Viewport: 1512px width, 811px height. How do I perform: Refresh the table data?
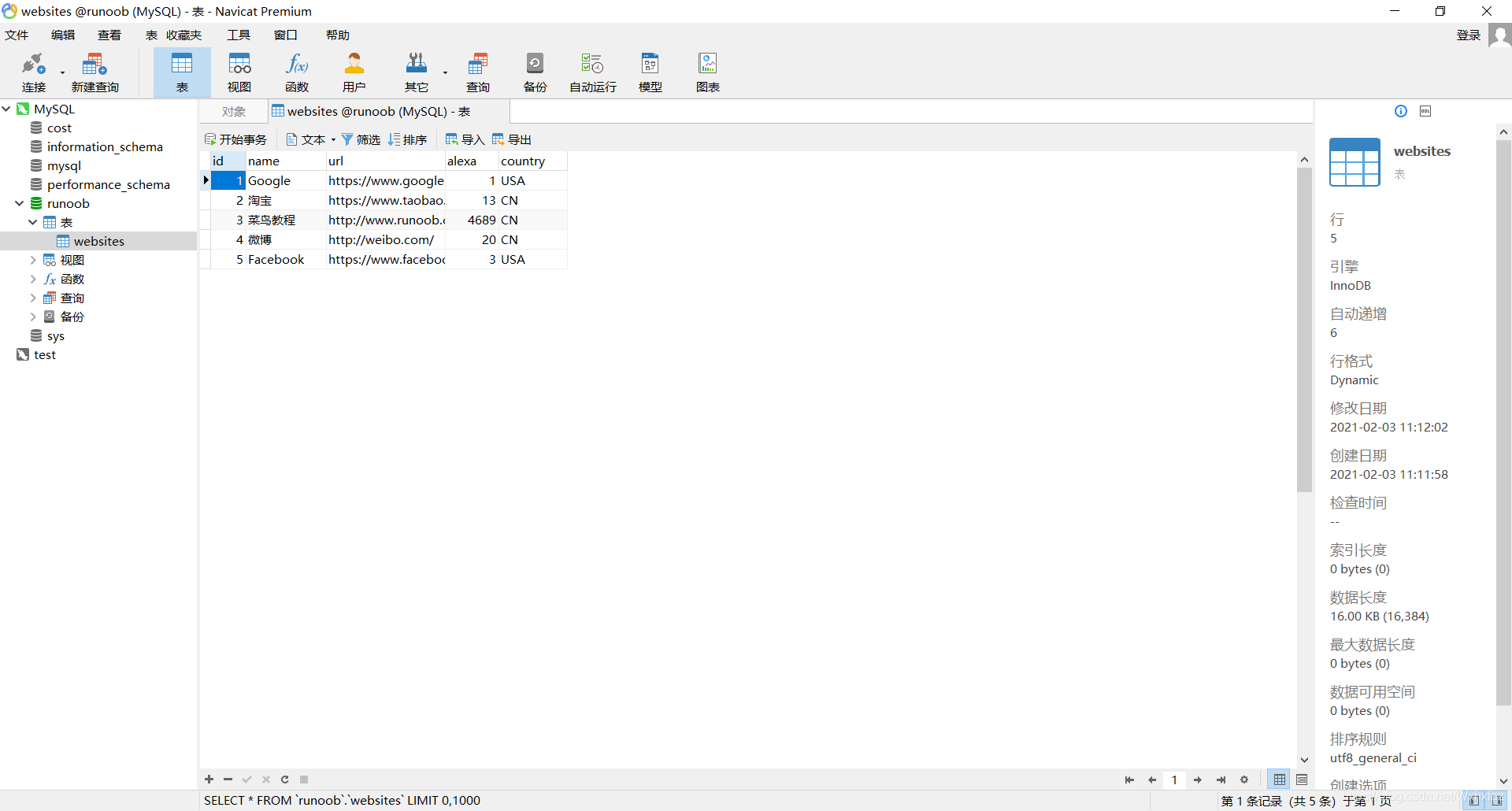click(x=284, y=780)
